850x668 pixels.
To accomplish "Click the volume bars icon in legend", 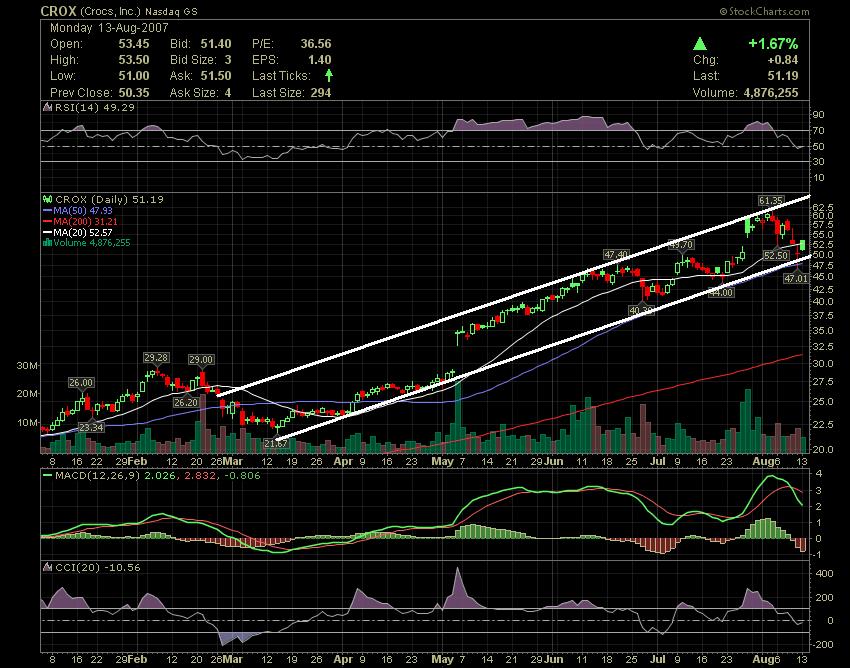I will [x=48, y=243].
